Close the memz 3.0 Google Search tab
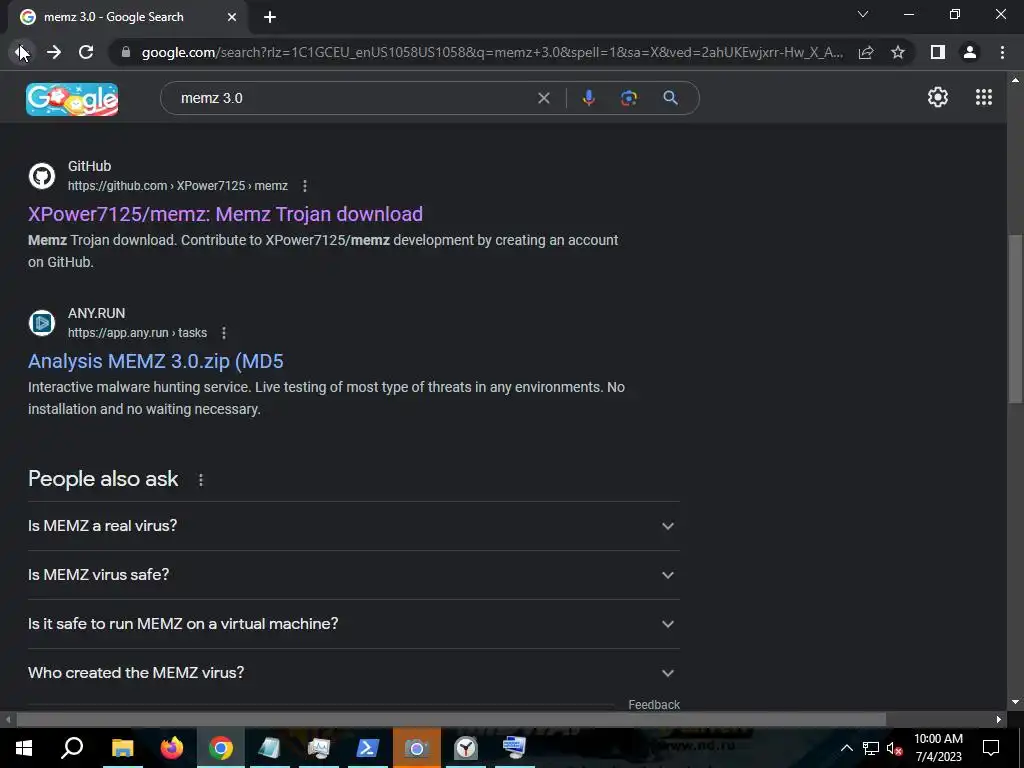Image resolution: width=1024 pixels, height=768 pixels. (232, 18)
